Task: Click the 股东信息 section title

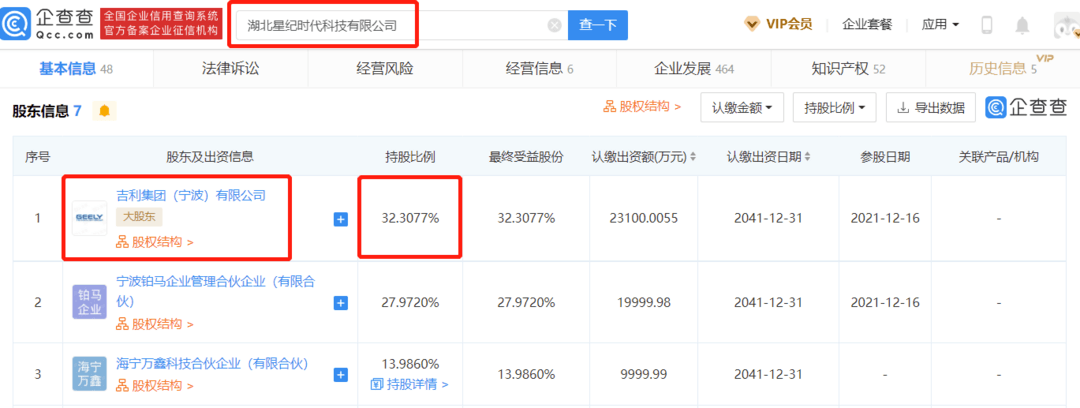Action: click(x=41, y=110)
